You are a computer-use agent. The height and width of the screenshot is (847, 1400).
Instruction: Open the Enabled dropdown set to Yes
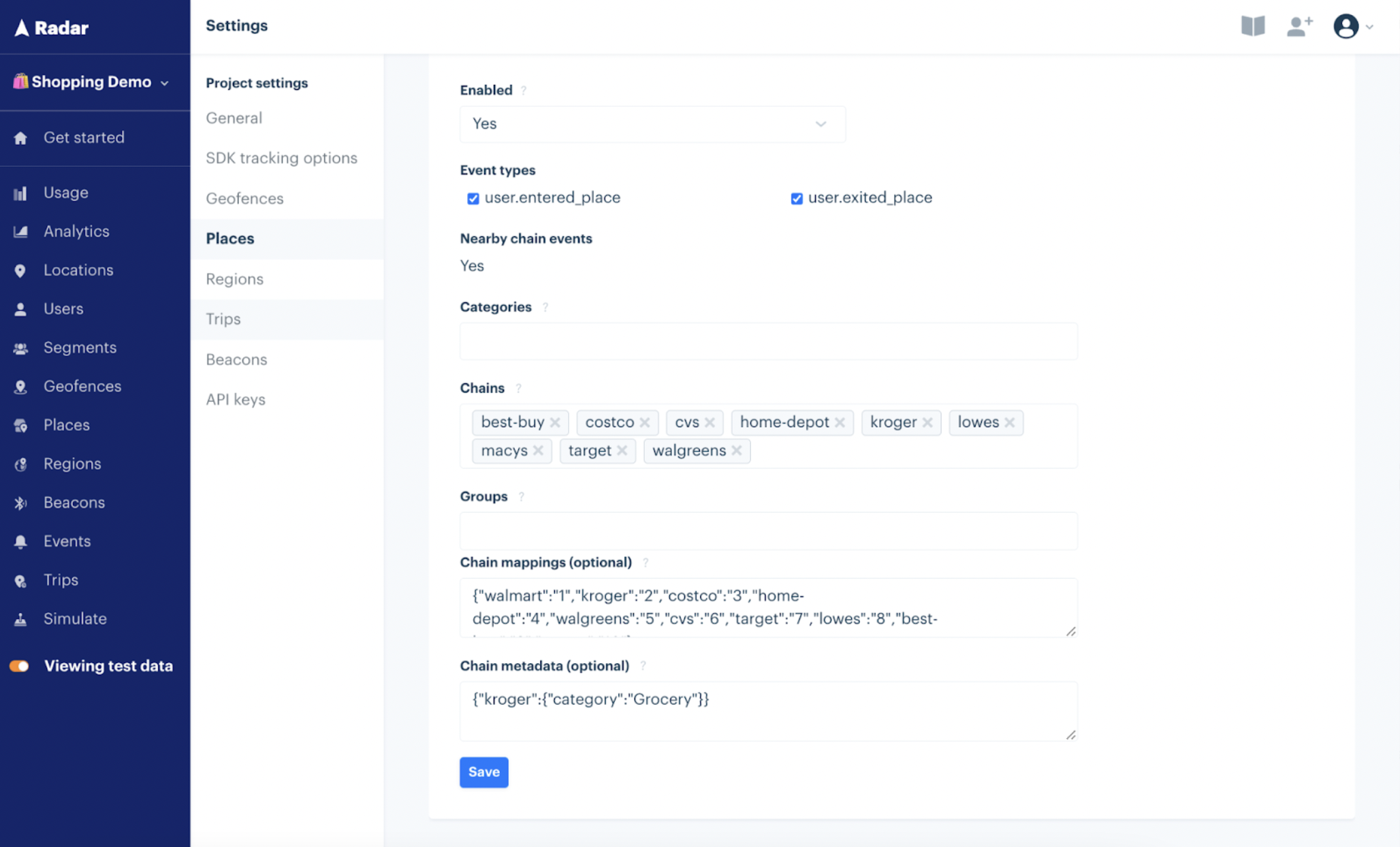(x=652, y=124)
